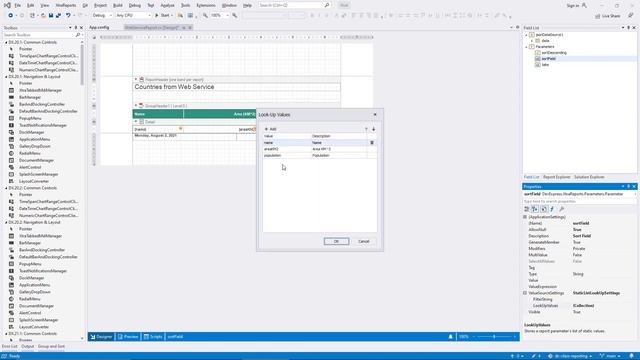Switch to the Designer tab
Screen dimensions: 640x360
101,337
